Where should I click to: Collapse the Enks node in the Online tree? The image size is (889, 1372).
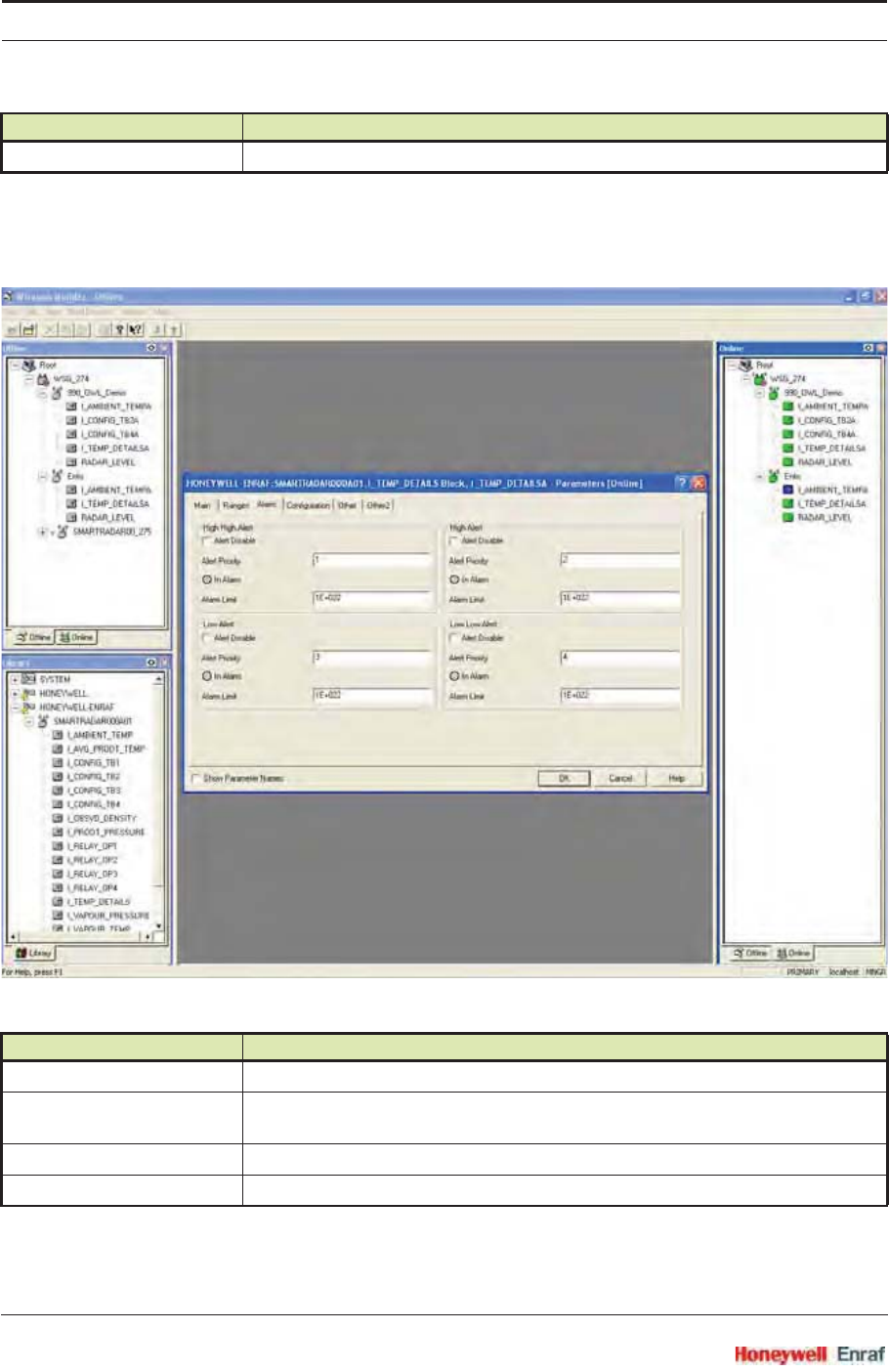pos(759,476)
